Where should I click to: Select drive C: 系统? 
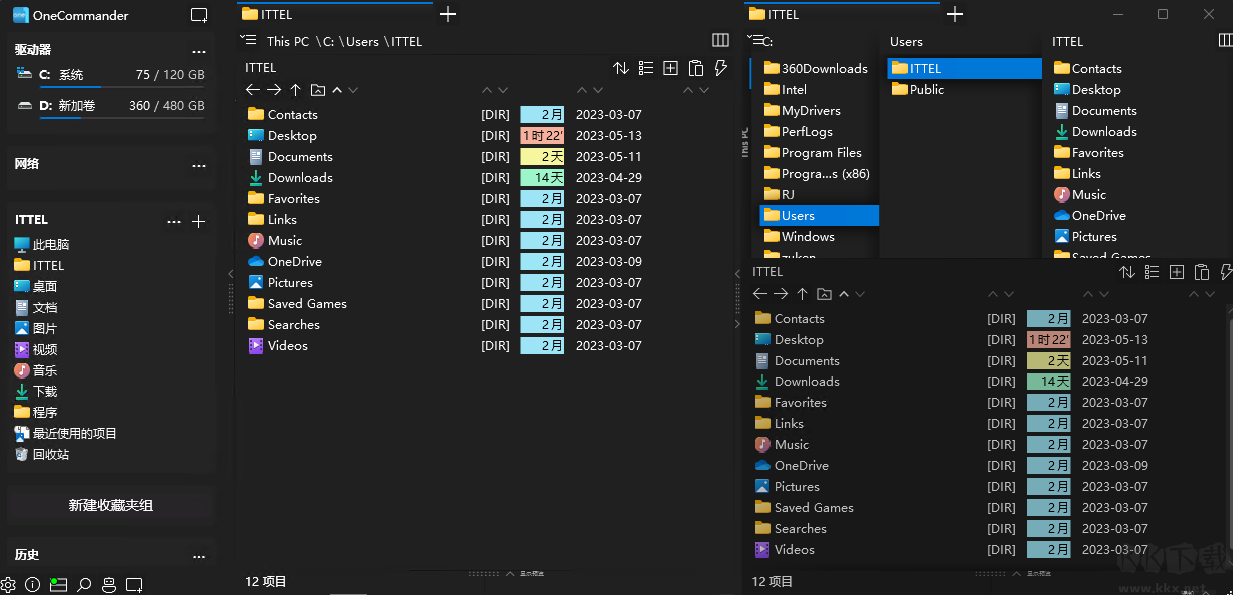point(111,76)
